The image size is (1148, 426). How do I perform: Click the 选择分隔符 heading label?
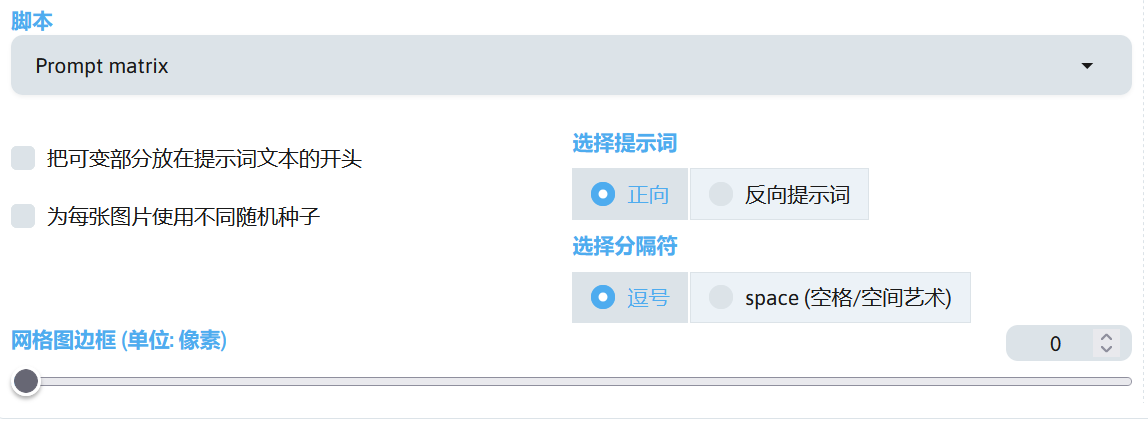624,246
